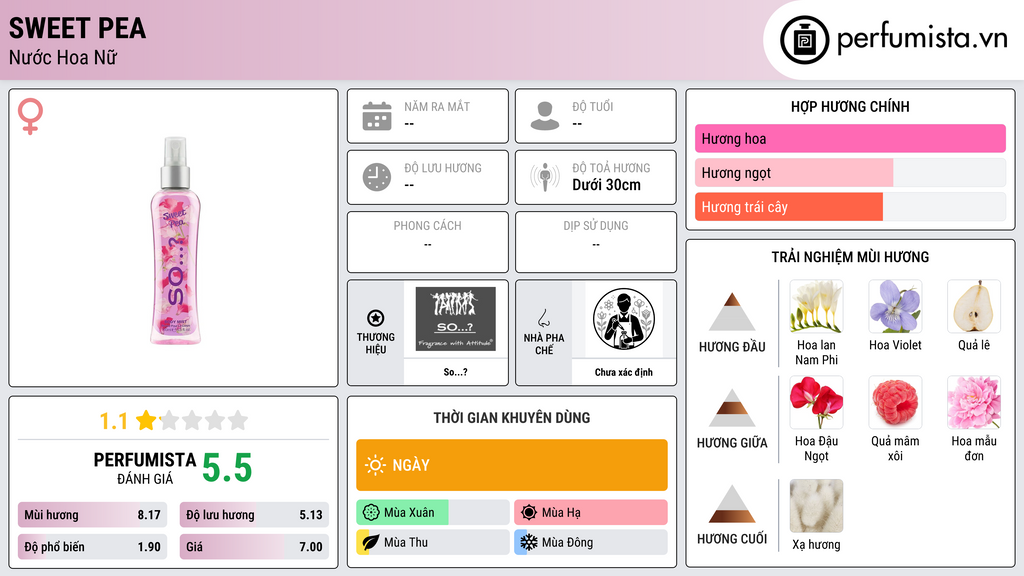Click the Hương đầu pyramid icon

point(732,312)
